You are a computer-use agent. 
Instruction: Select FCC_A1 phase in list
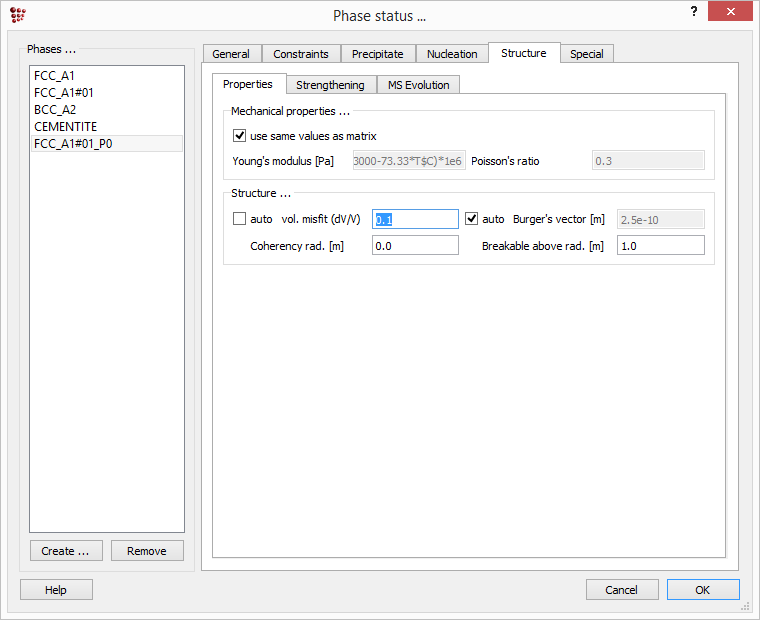point(55,76)
